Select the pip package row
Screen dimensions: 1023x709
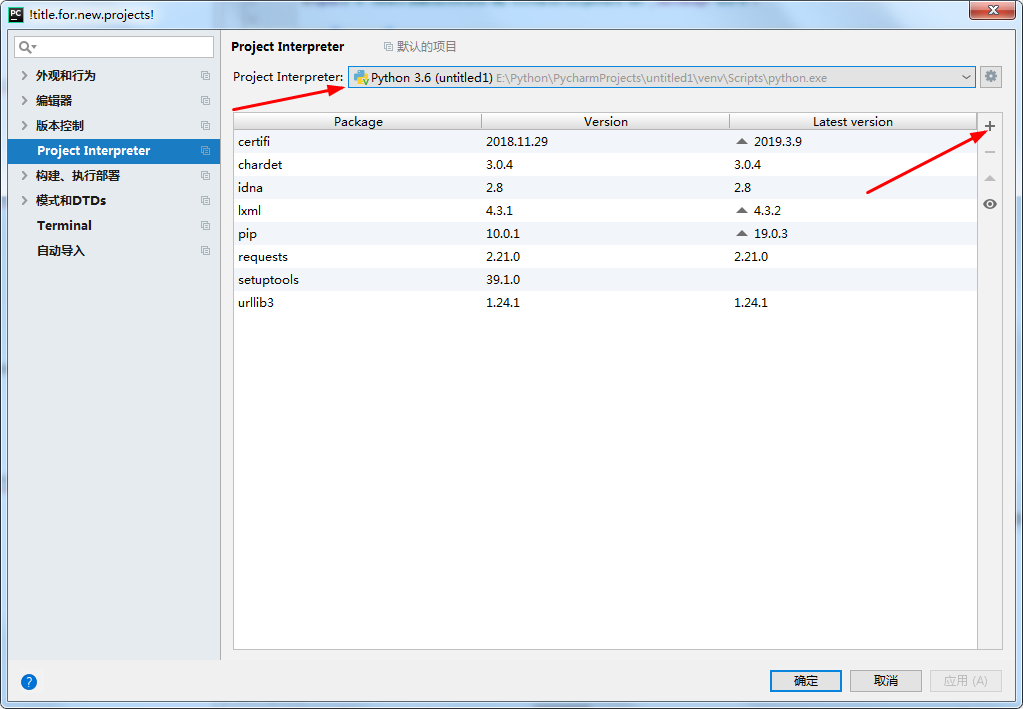[605, 234]
